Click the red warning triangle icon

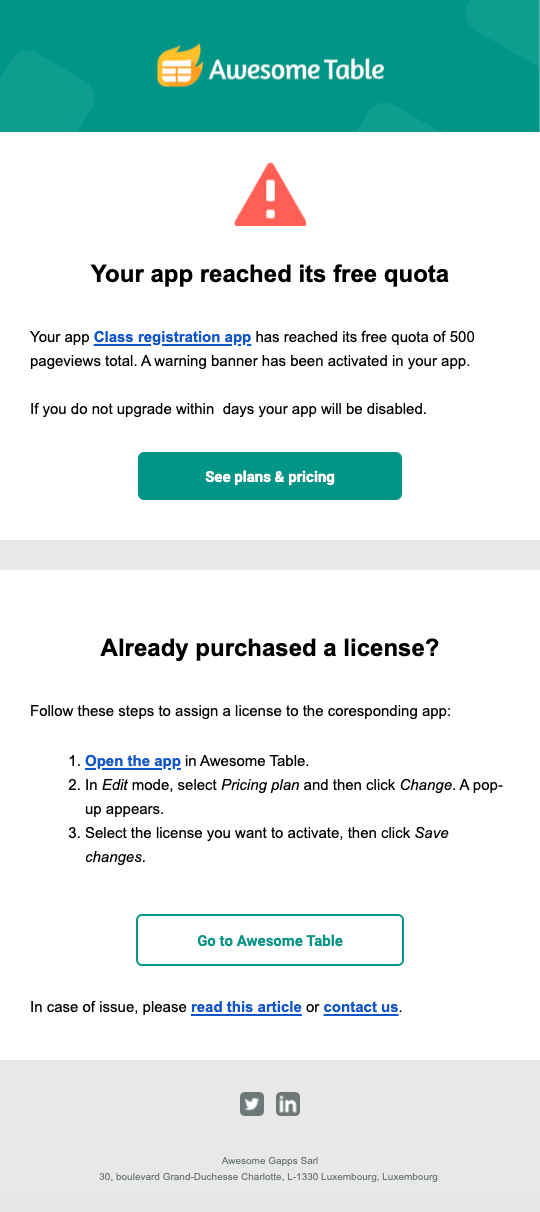click(x=270, y=195)
